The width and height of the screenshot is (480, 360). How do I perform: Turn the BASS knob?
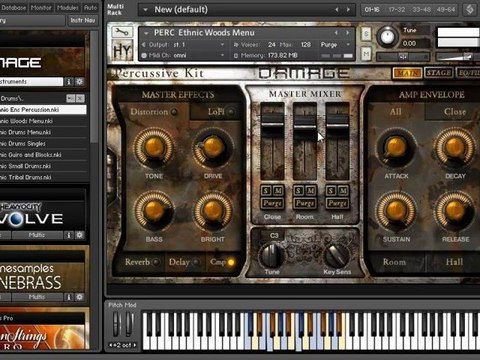[154, 211]
